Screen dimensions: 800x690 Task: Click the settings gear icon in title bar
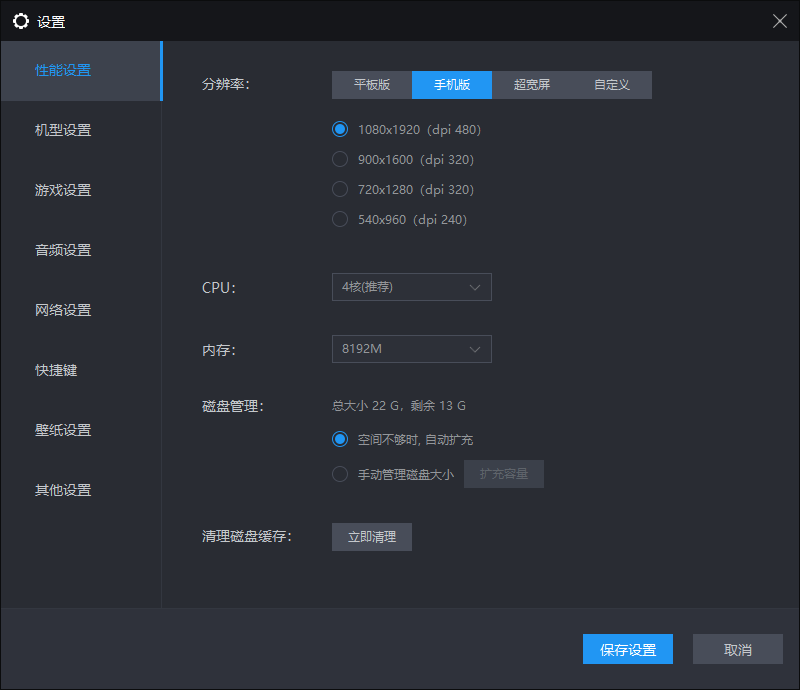tap(21, 21)
